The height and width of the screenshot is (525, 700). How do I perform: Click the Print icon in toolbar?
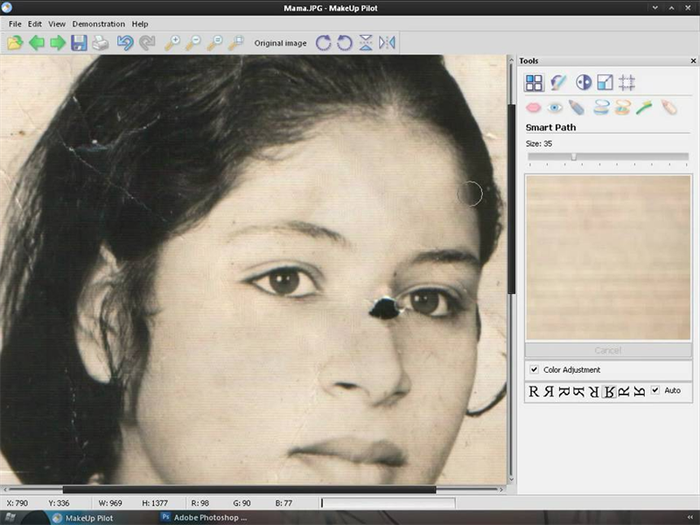point(100,43)
